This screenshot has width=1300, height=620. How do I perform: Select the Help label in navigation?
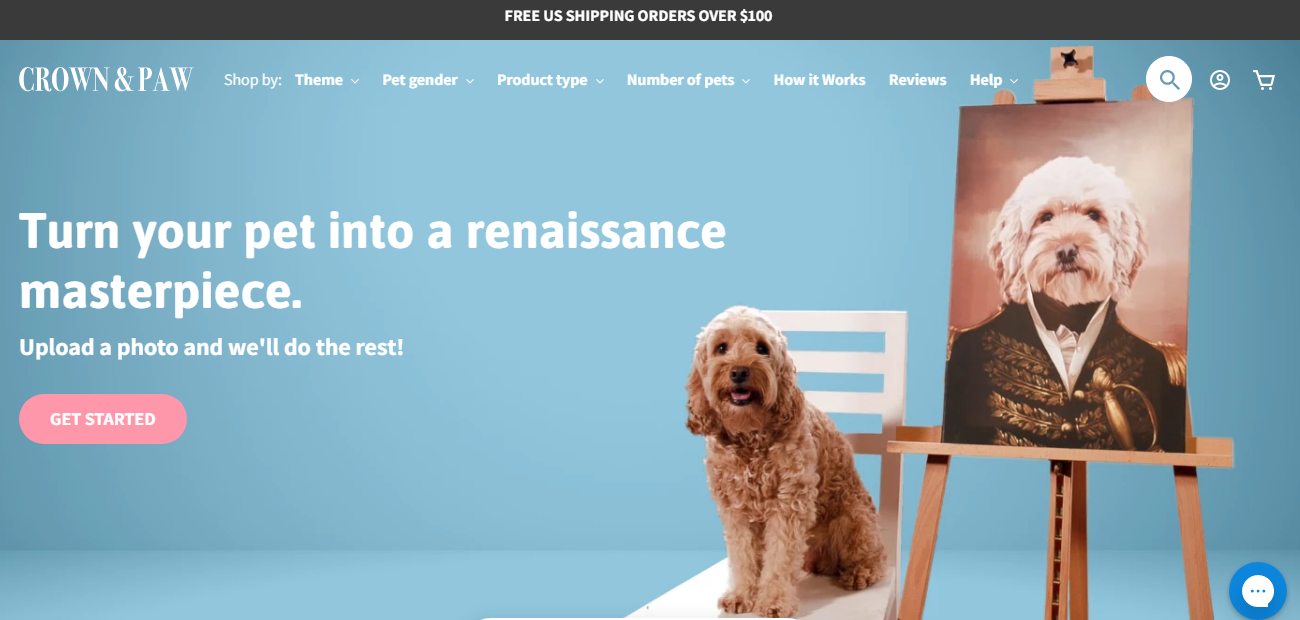985,80
